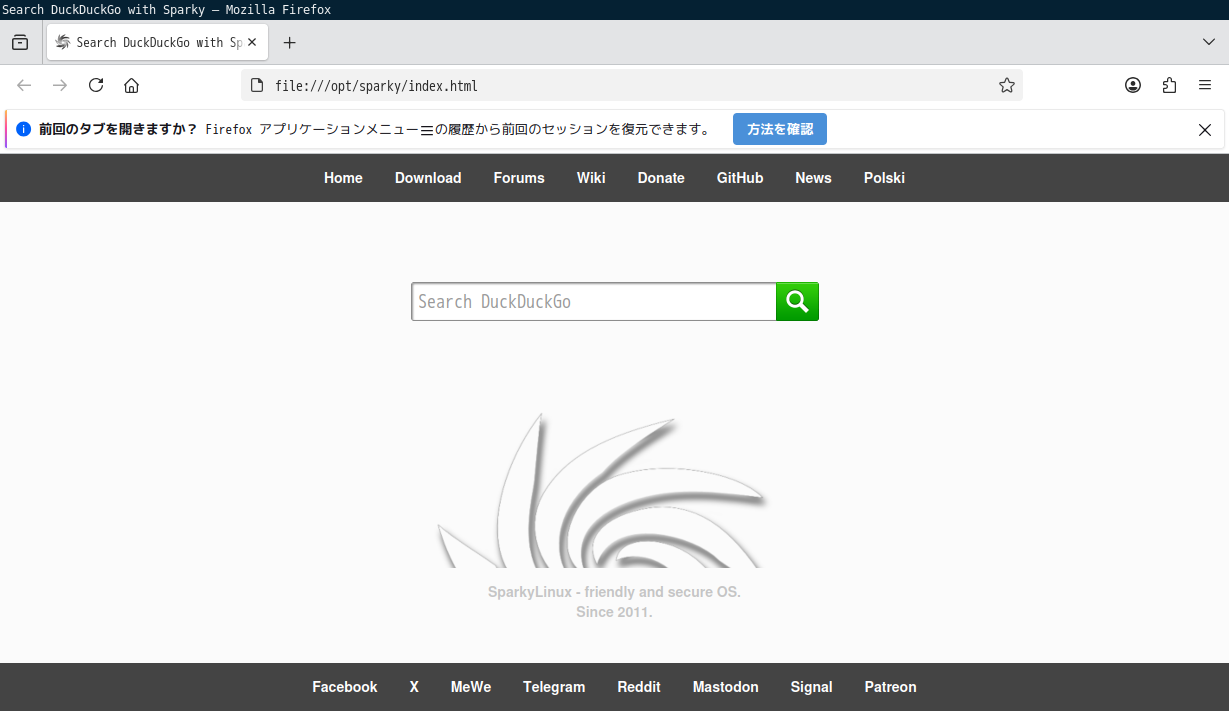This screenshot has height=711, width=1229.
Task: Open the Mastodon footer link
Action: pyautogui.click(x=726, y=687)
